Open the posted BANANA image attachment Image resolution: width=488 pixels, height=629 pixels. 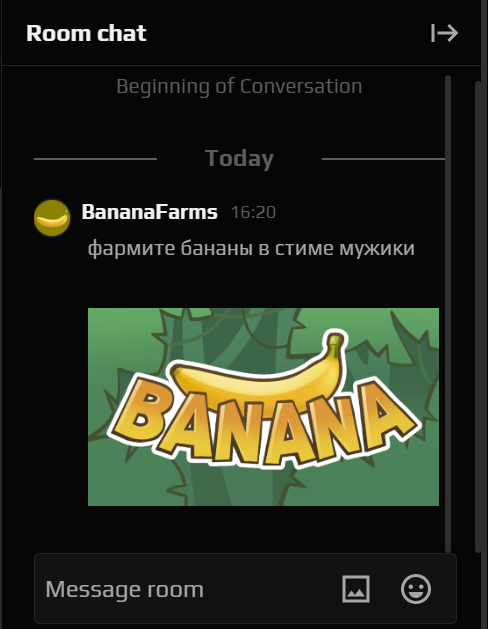263,407
